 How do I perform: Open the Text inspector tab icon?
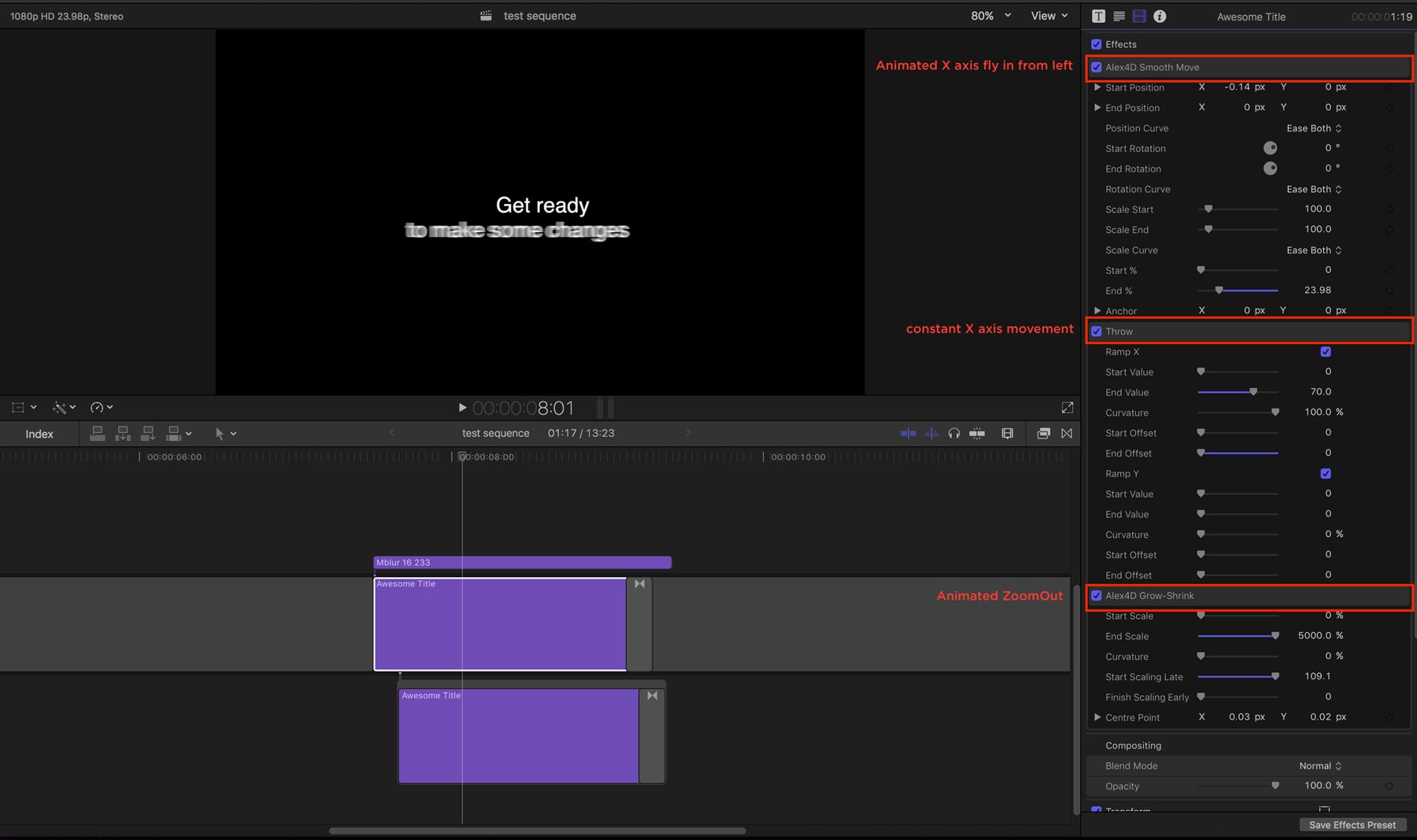tap(1119, 17)
